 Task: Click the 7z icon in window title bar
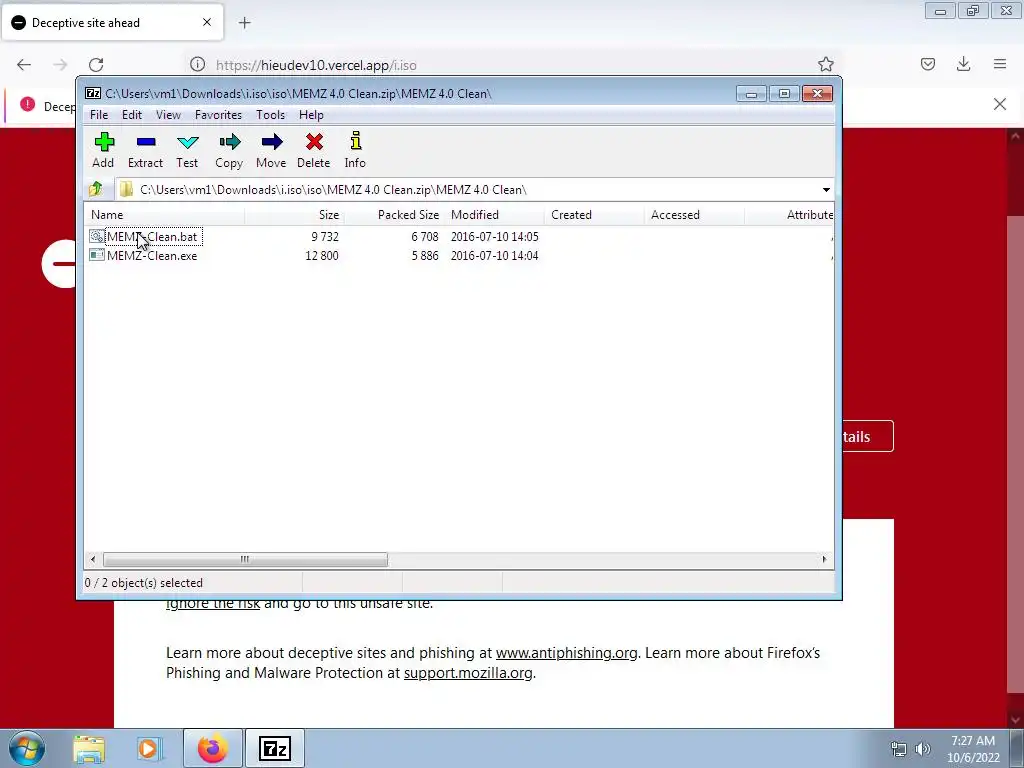[x=93, y=93]
